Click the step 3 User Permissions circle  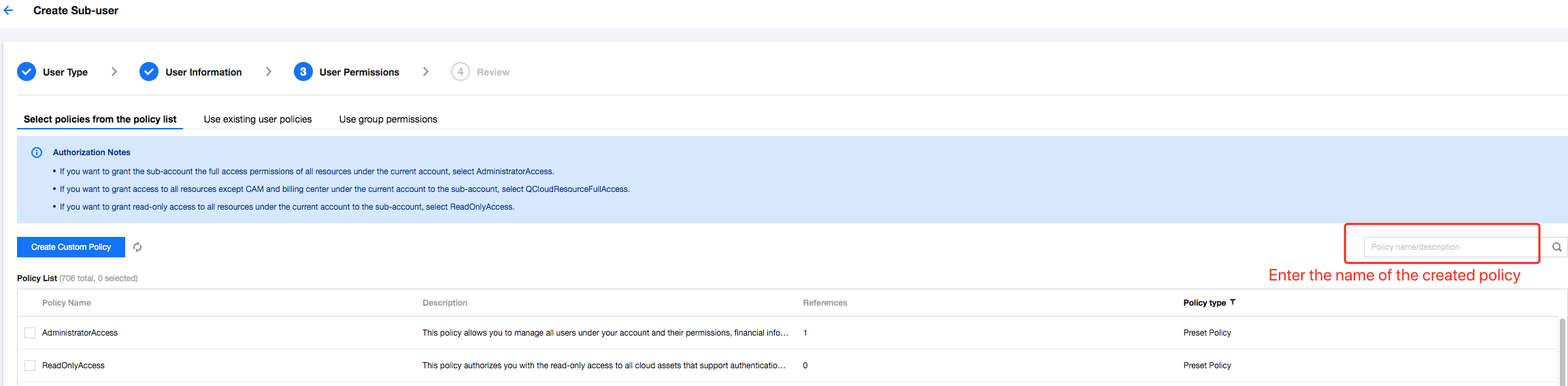(x=303, y=71)
